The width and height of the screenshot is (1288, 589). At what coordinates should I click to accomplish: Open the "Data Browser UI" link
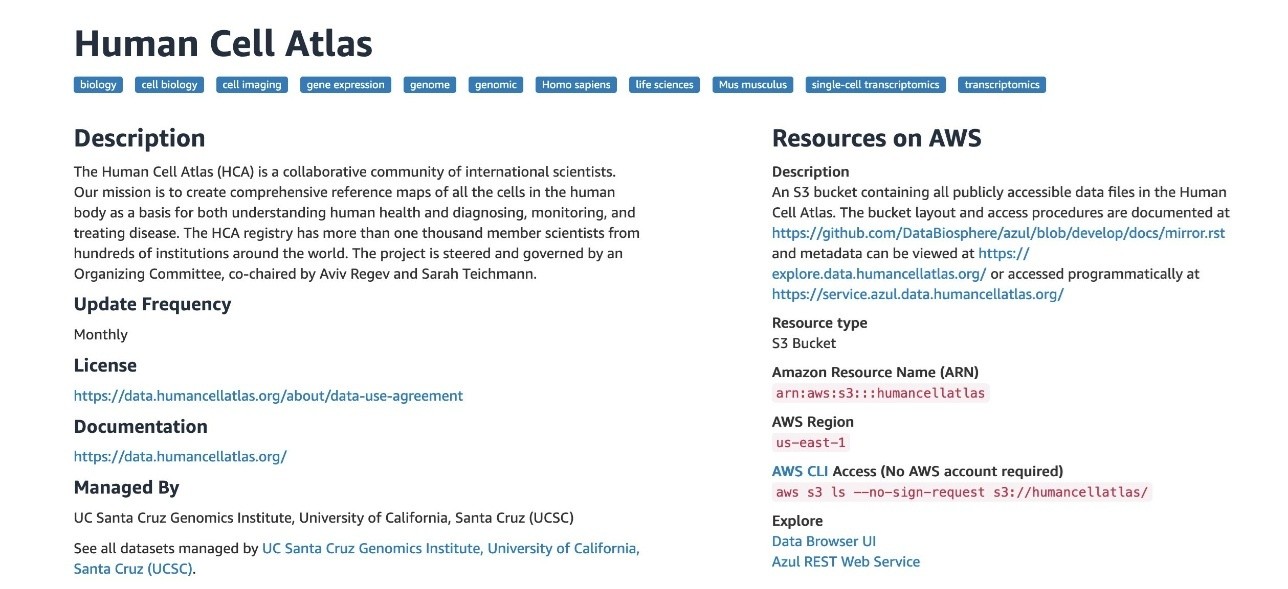click(x=824, y=541)
